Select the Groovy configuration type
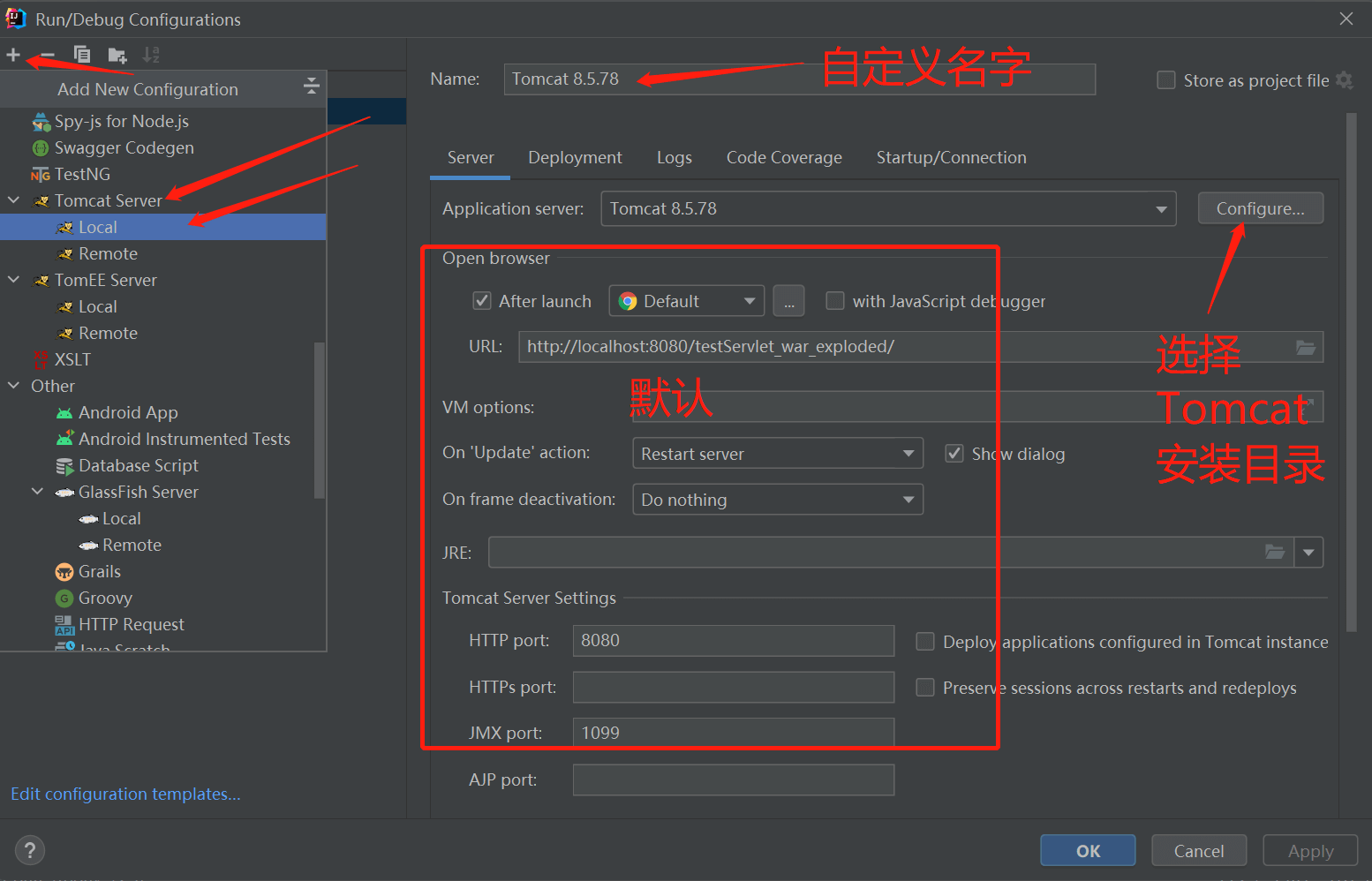Screen dimensions: 1372x881 click(x=105, y=598)
